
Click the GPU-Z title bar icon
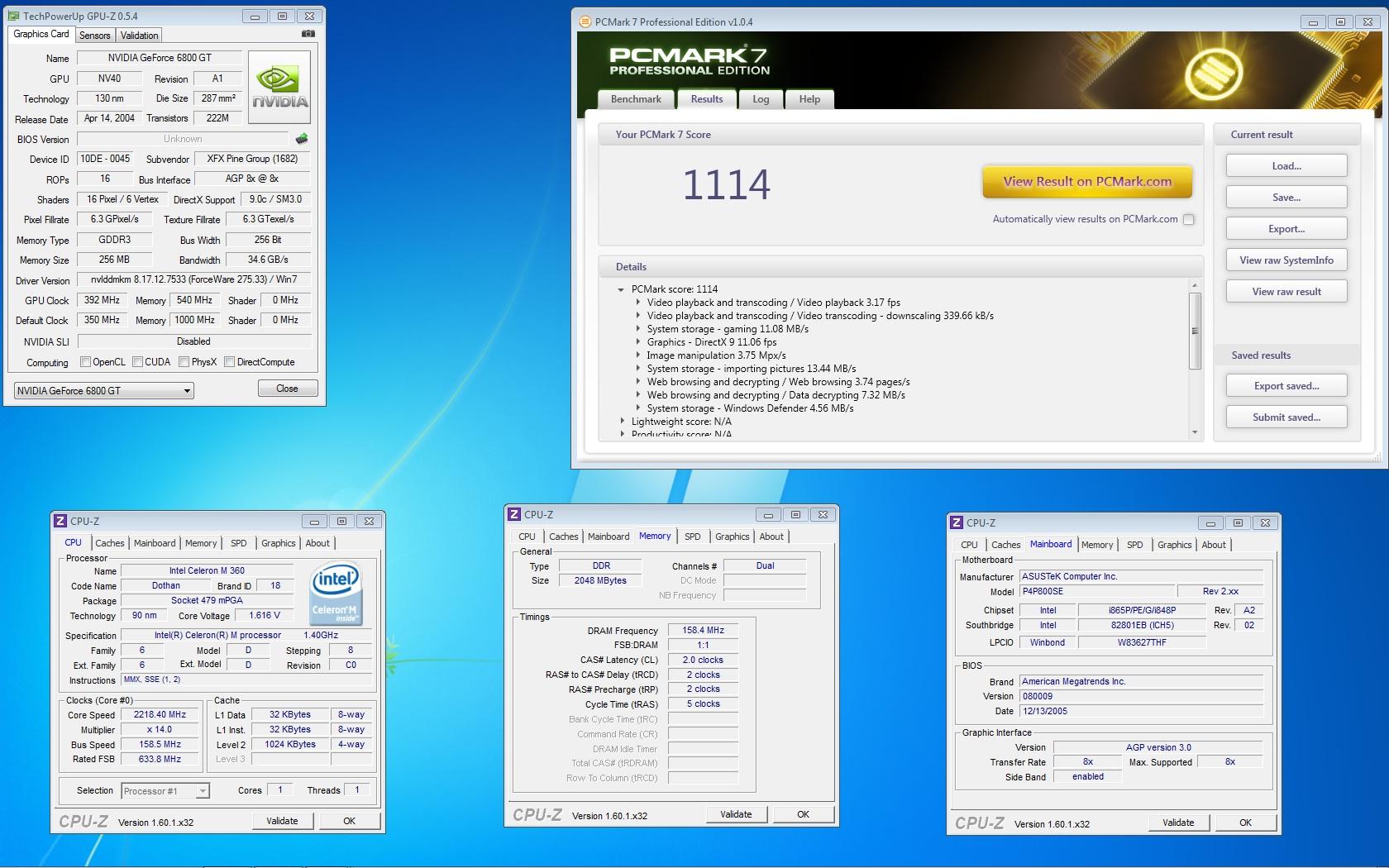click(13, 16)
